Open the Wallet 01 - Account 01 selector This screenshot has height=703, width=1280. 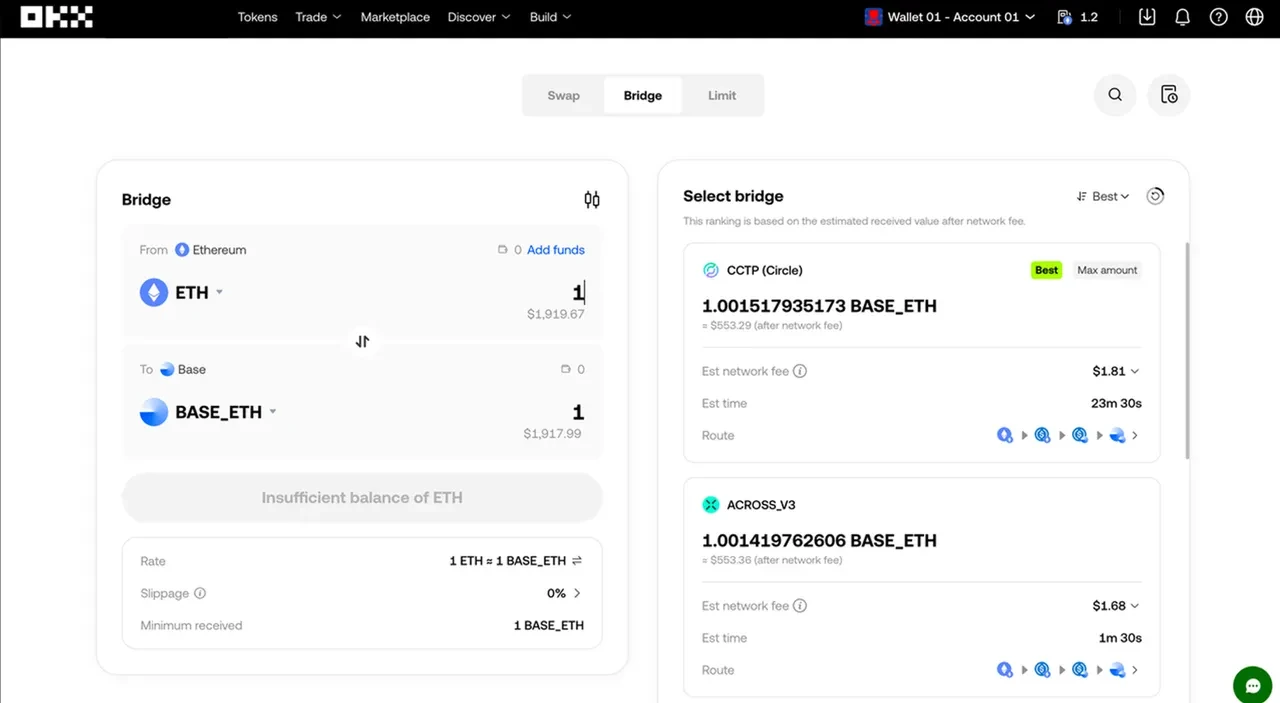(x=950, y=17)
